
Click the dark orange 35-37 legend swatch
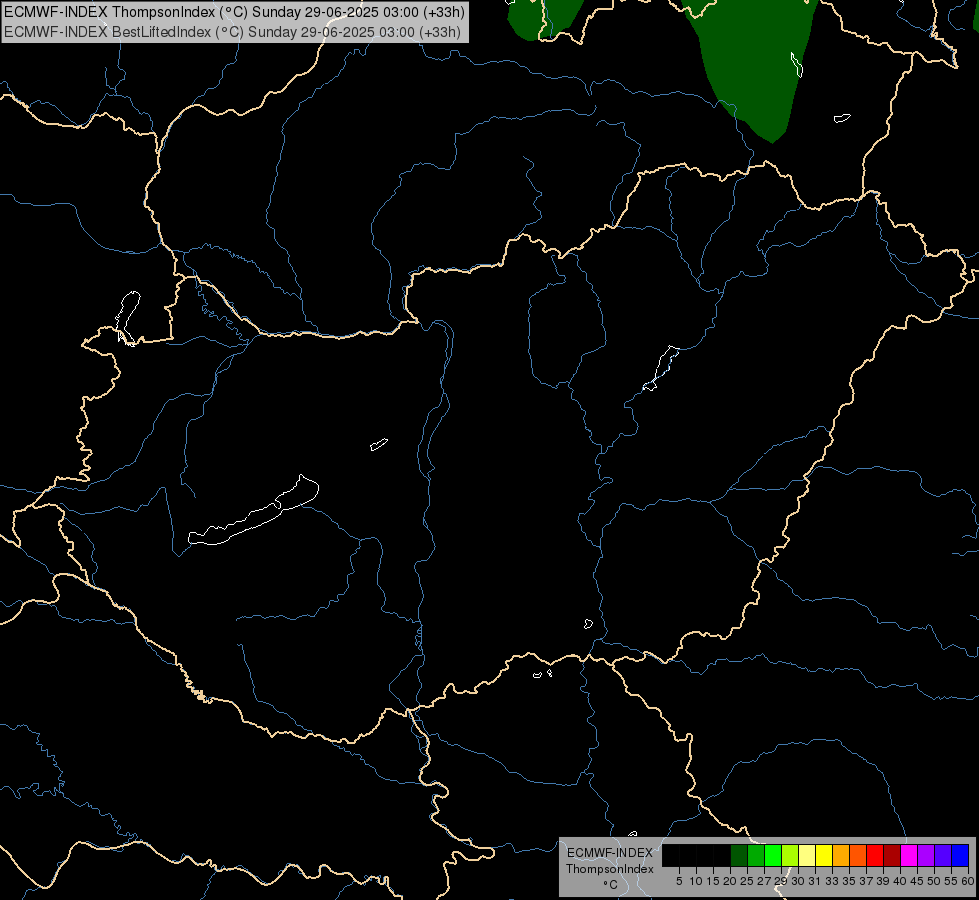pyautogui.click(x=858, y=856)
